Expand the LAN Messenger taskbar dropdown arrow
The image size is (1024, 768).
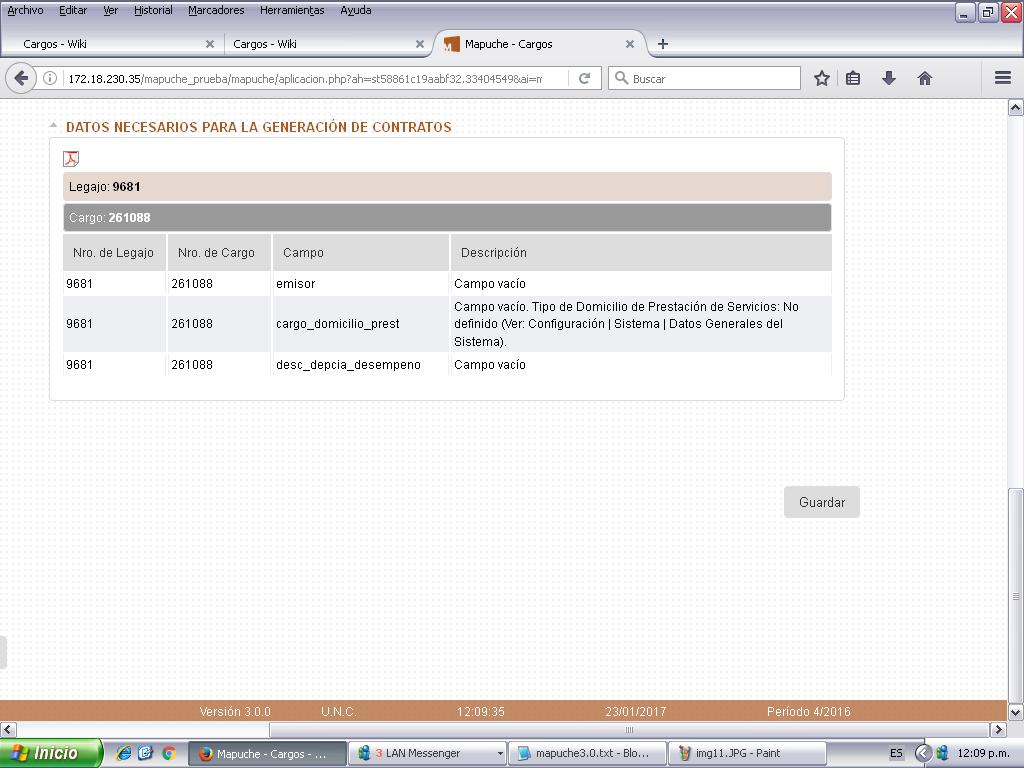(x=500, y=753)
